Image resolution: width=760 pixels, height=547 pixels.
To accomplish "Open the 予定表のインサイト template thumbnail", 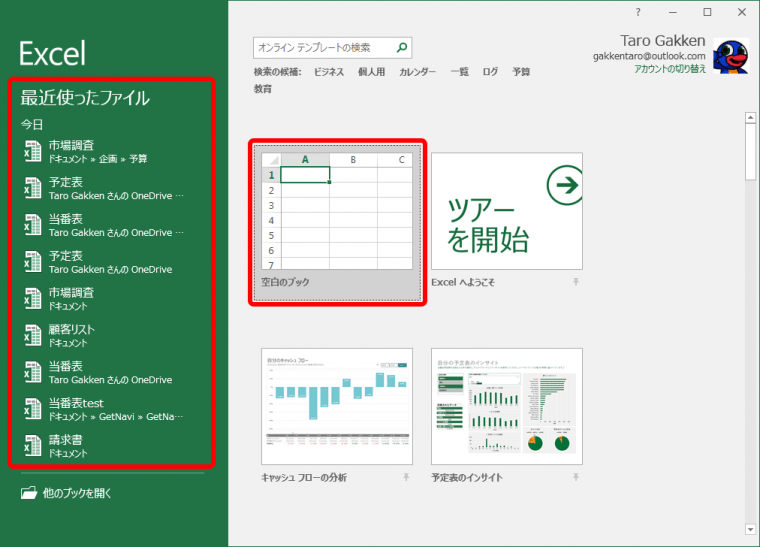I will coord(507,406).
